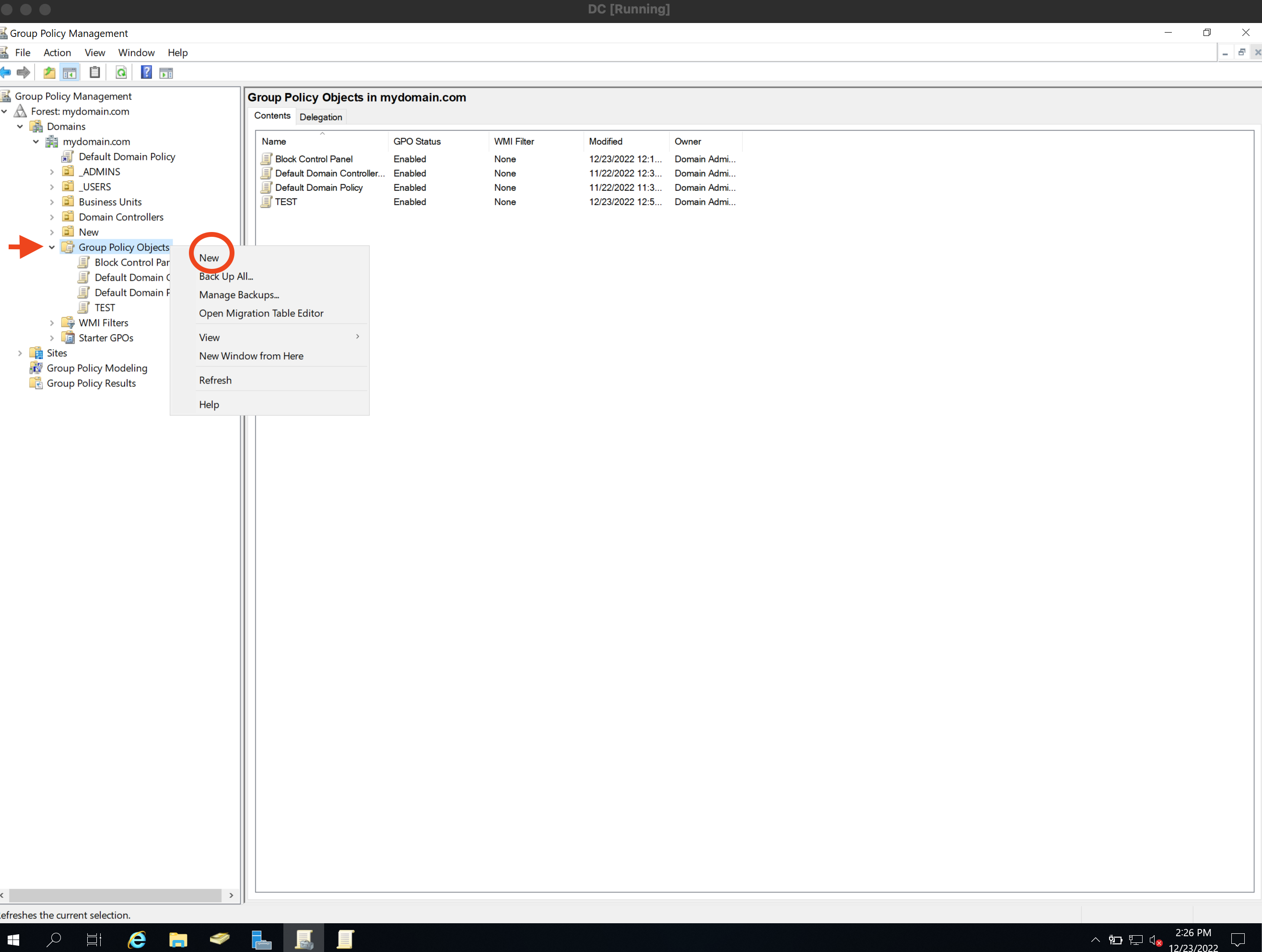Viewport: 1262px width, 952px height.
Task: Open the Action menu
Action: (57, 52)
